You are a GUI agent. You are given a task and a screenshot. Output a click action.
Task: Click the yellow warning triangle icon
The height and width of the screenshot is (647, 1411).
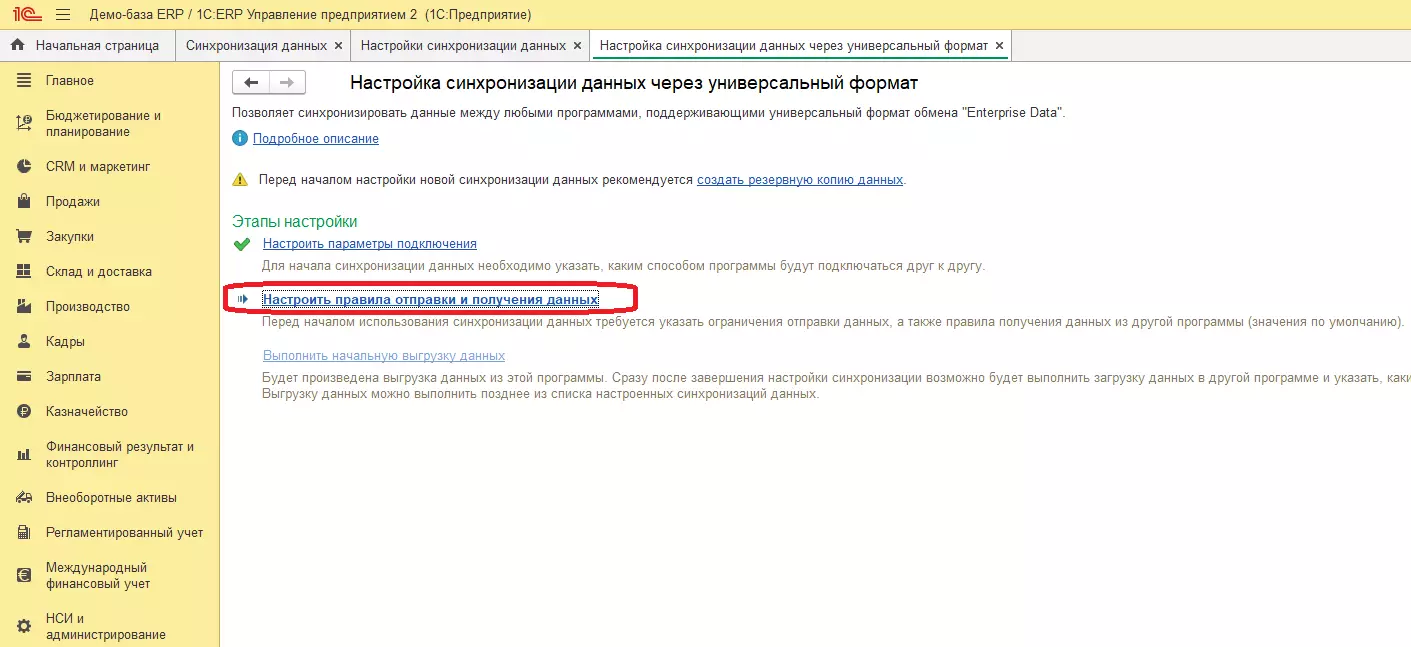pos(240,180)
